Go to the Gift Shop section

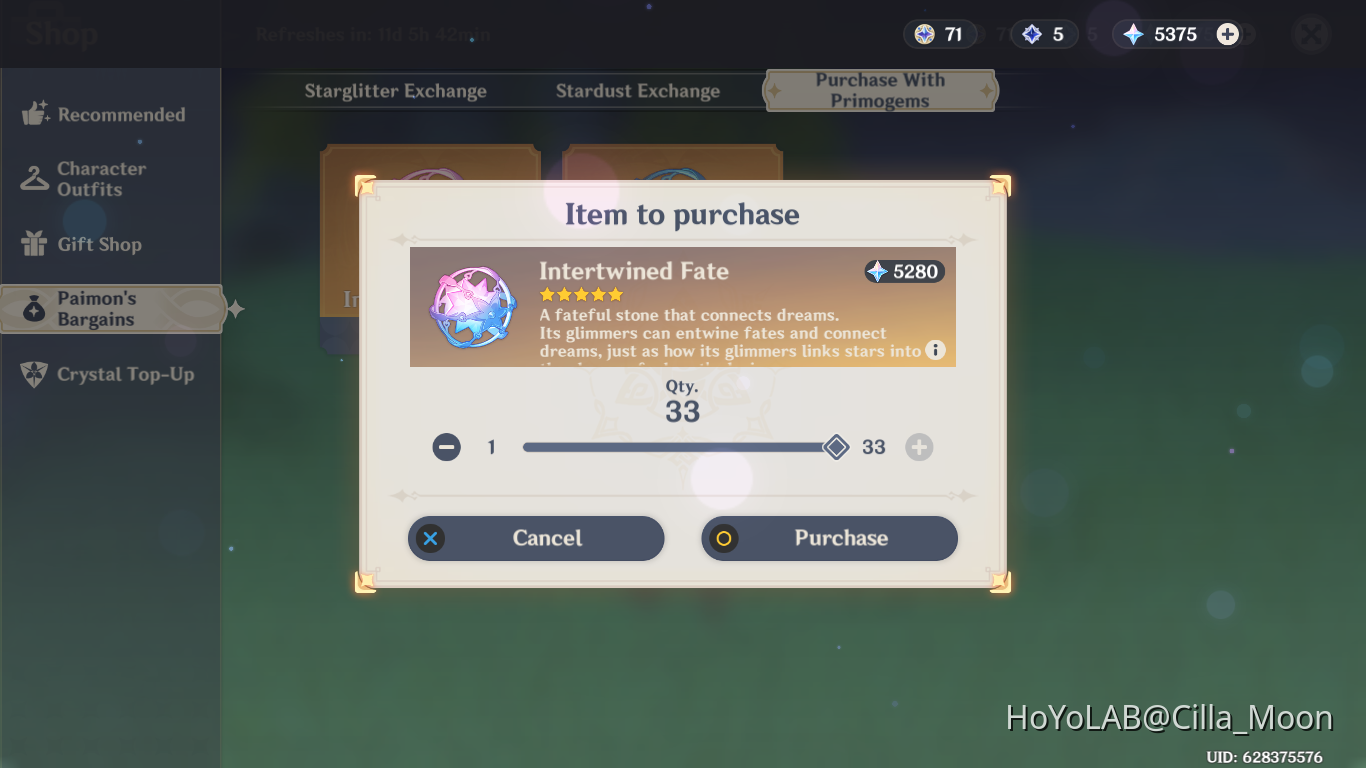tap(82, 244)
